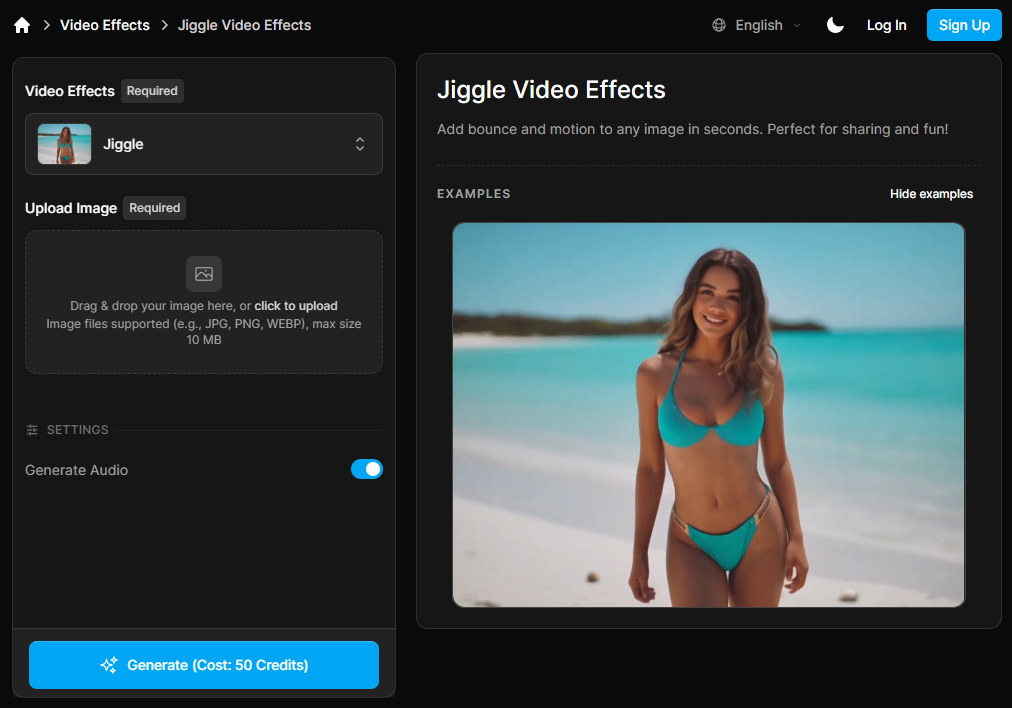Click the globe language icon
The height and width of the screenshot is (708, 1012).
click(x=719, y=25)
